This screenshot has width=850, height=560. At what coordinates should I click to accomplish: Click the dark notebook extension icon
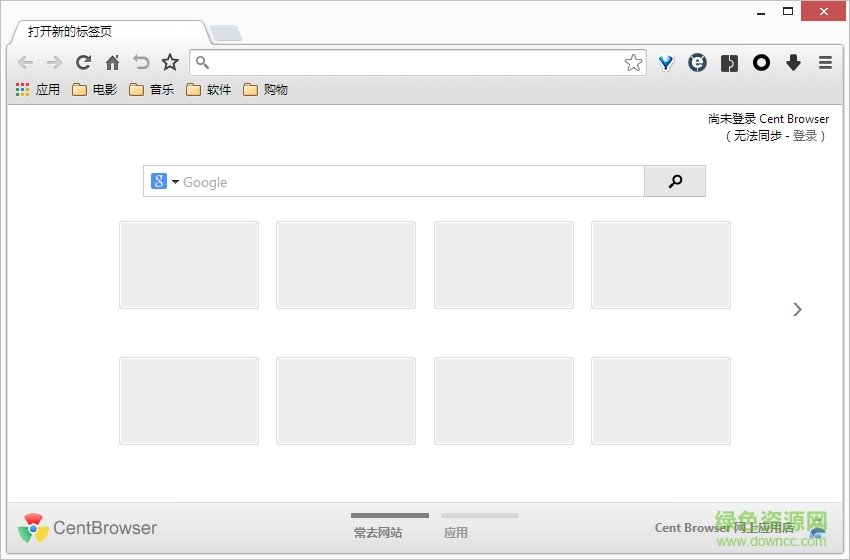point(729,63)
